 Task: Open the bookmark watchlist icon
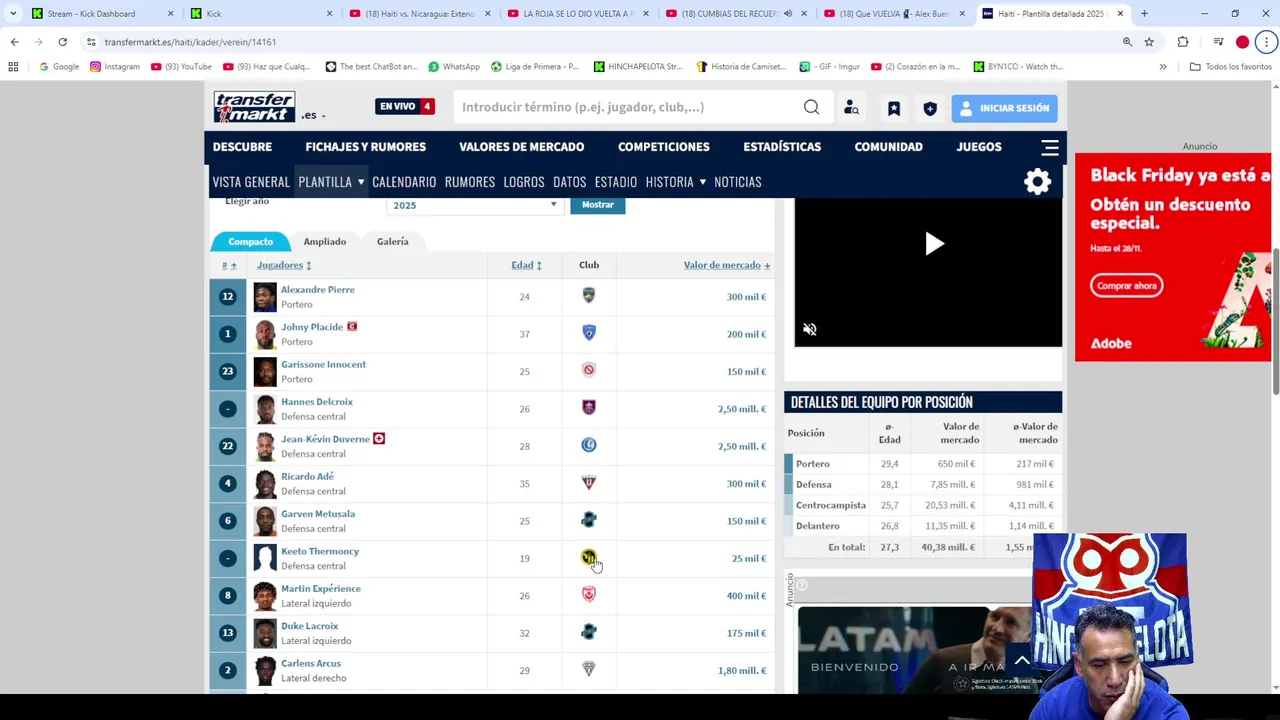[894, 108]
